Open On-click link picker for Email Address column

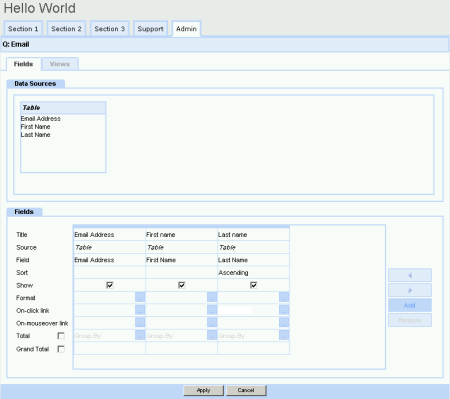pos(140,310)
